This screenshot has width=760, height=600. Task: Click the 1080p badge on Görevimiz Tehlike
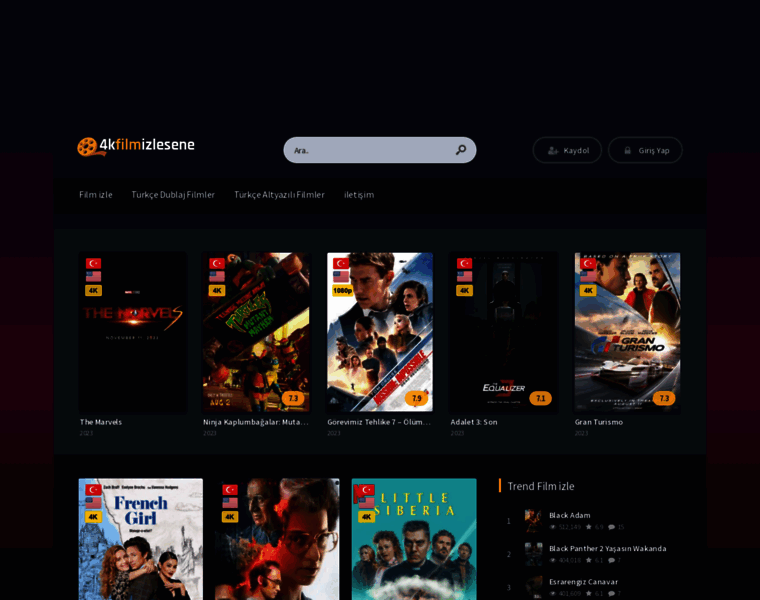click(342, 290)
